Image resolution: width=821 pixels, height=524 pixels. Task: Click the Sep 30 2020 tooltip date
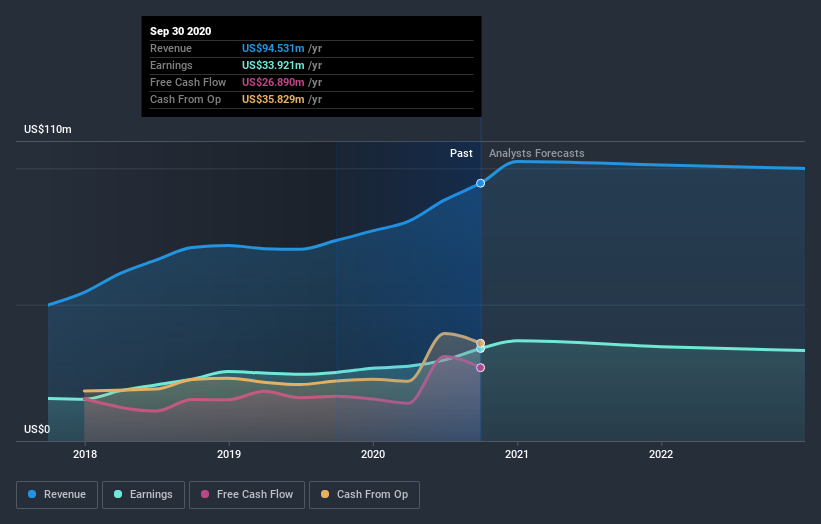[181, 31]
